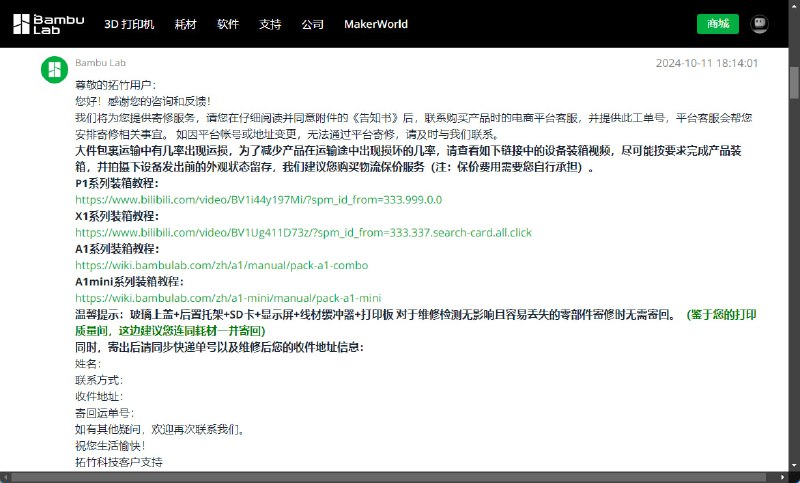Image resolution: width=800 pixels, height=483 pixels.
Task: Click the sender name Bambu Lab
Action: [100, 63]
